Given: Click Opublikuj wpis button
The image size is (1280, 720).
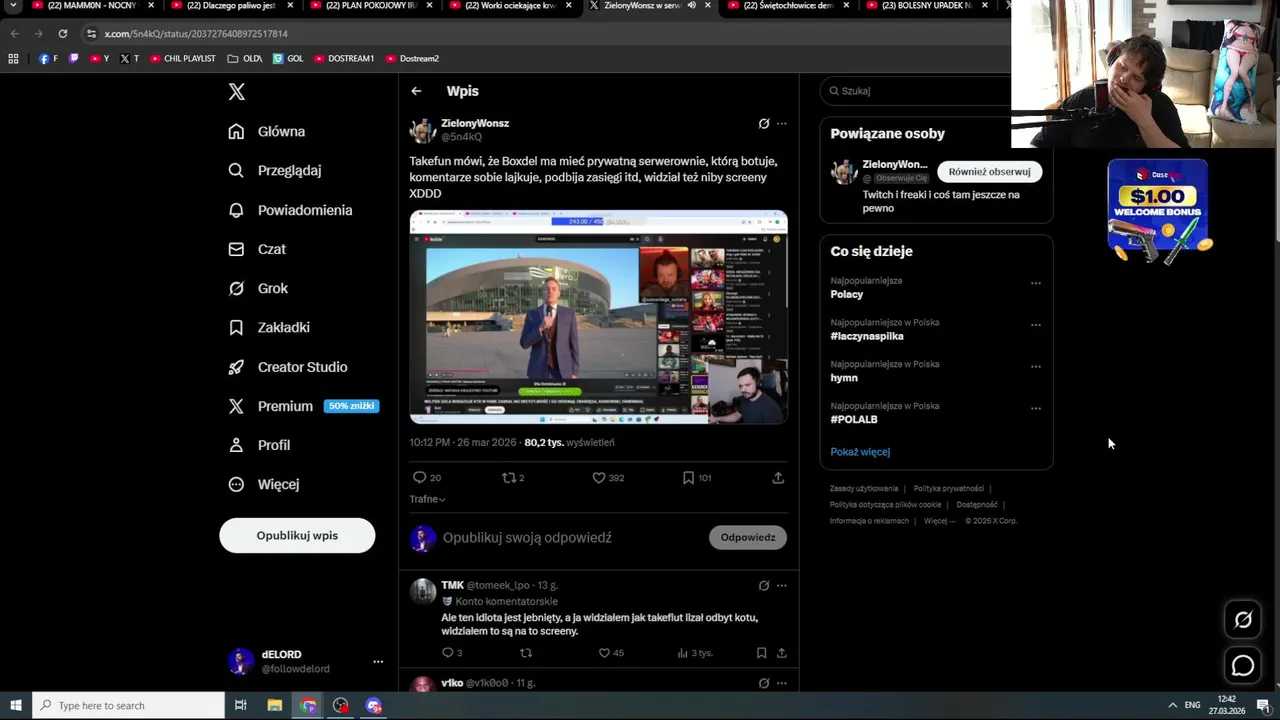Looking at the screenshot, I should (297, 535).
